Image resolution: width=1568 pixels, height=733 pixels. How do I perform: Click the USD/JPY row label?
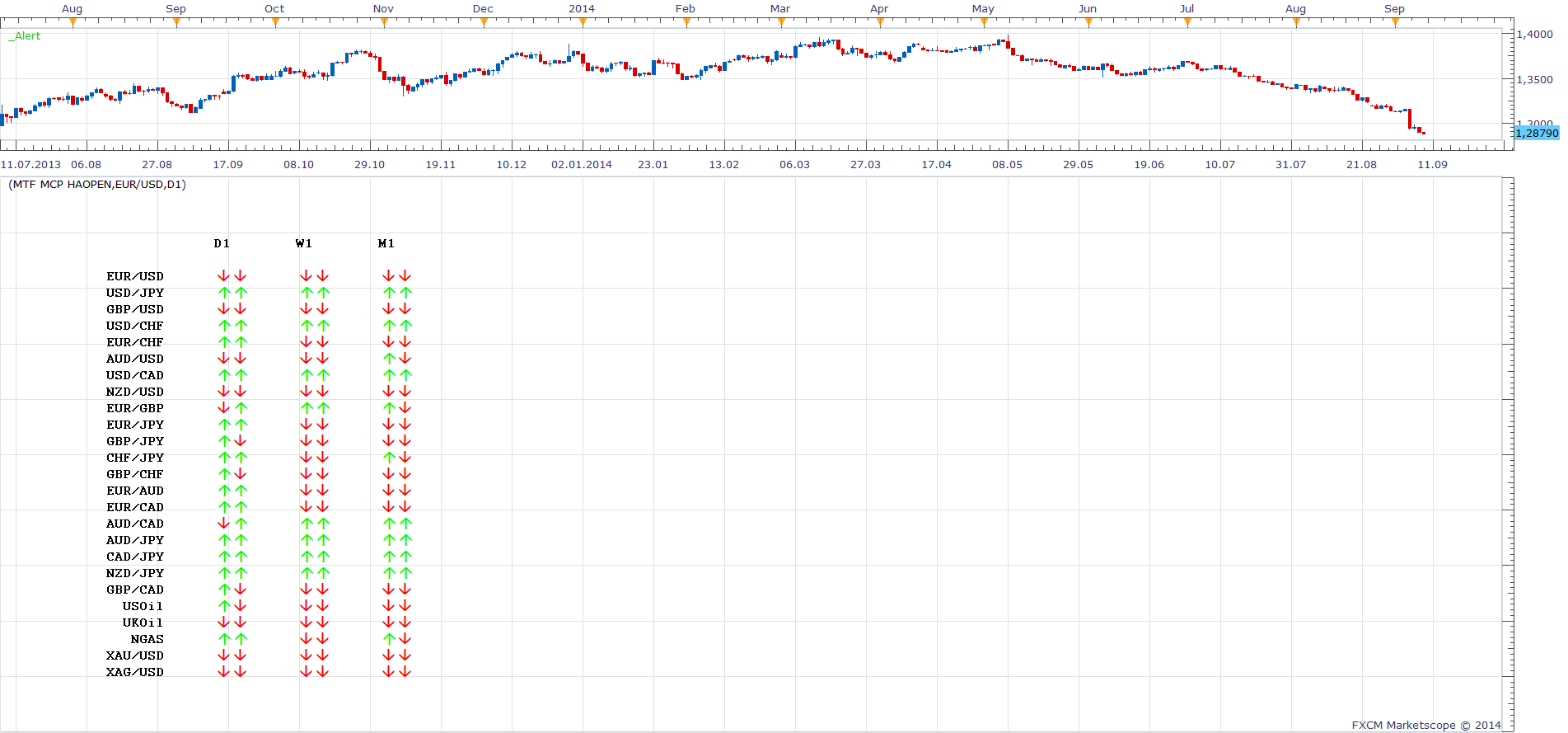[135, 293]
